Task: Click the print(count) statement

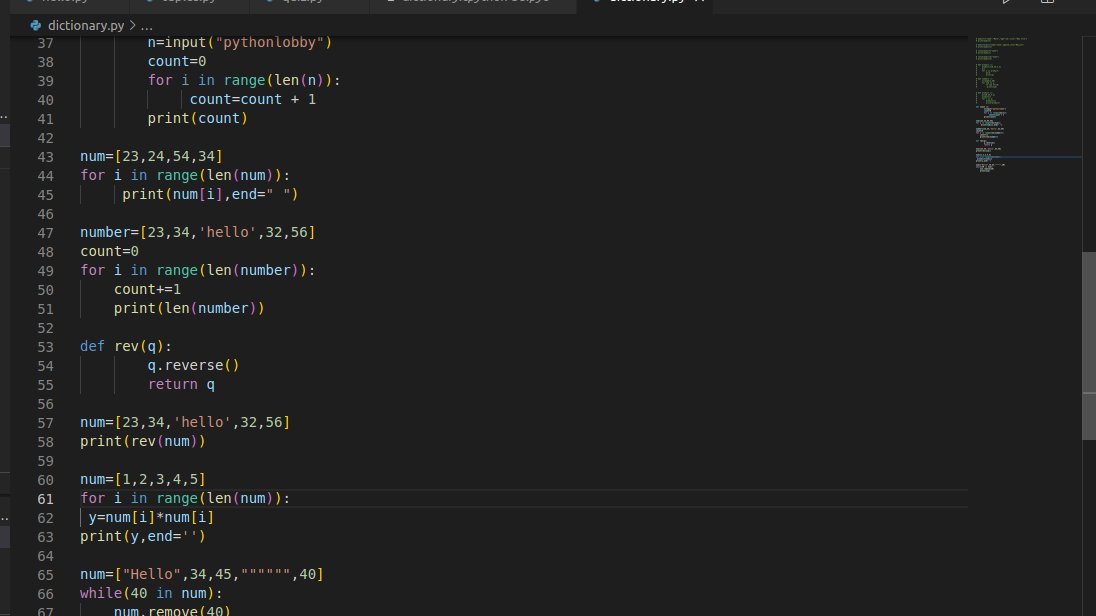Action: 198,118
